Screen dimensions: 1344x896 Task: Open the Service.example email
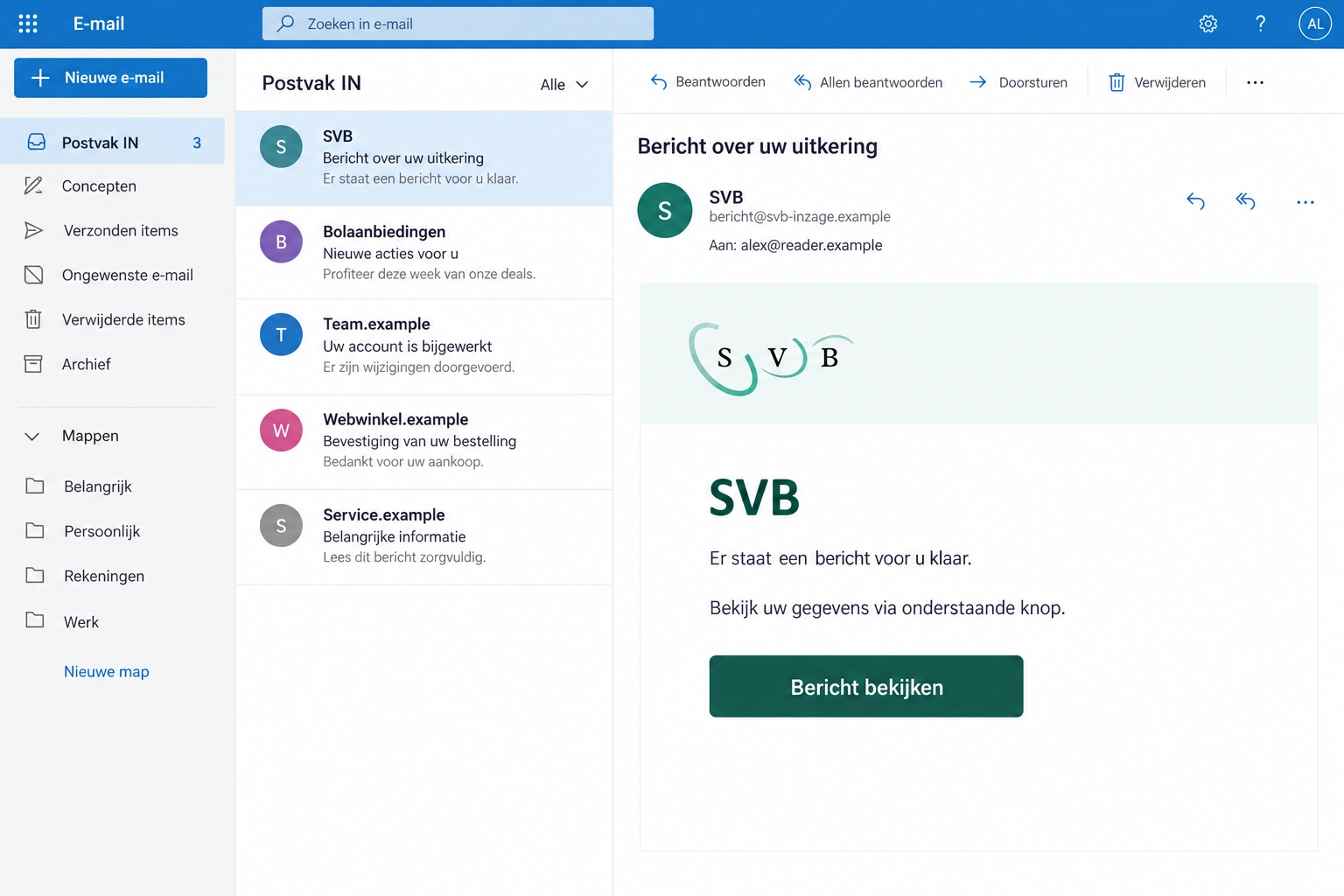pos(424,537)
